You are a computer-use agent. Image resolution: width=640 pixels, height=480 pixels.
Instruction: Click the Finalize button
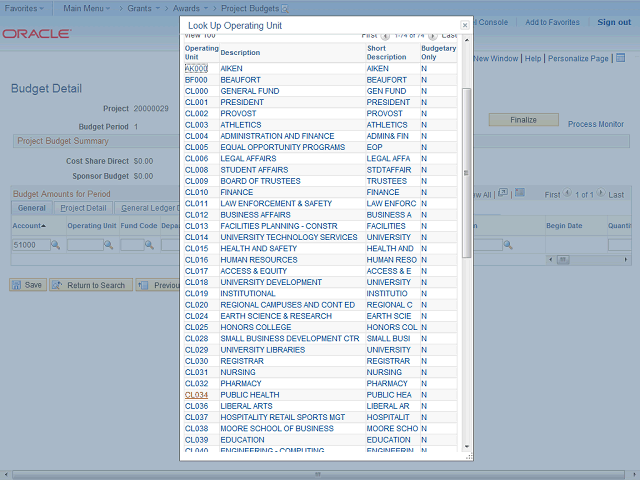pyautogui.click(x=524, y=120)
